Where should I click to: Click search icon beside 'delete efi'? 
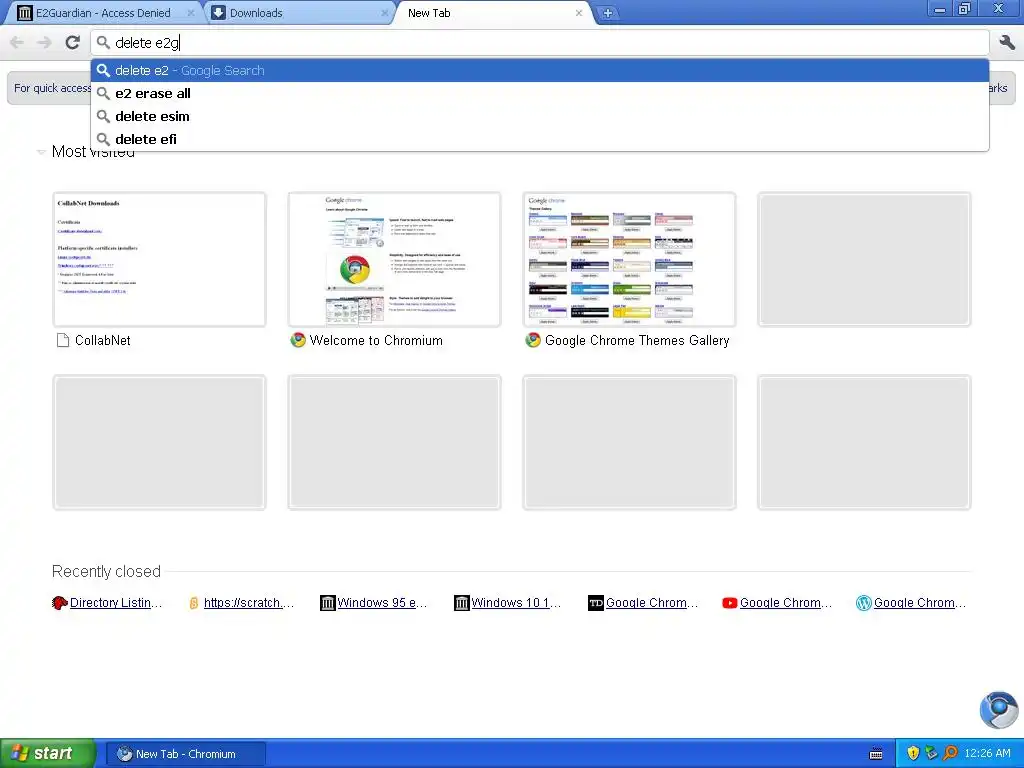point(103,139)
